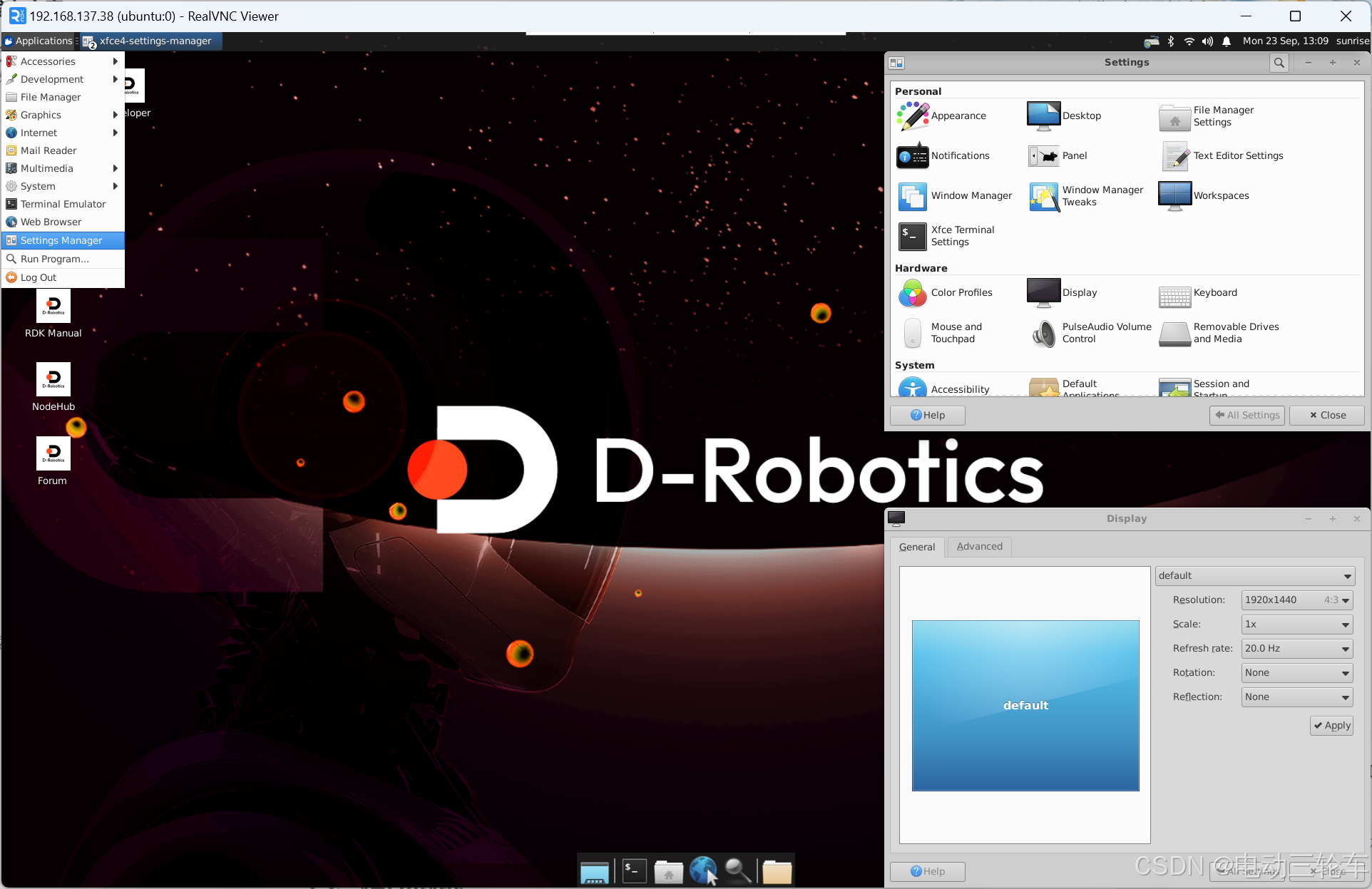This screenshot has height=889, width=1372.
Task: Open the Rotation dropdown
Action: (x=1296, y=673)
